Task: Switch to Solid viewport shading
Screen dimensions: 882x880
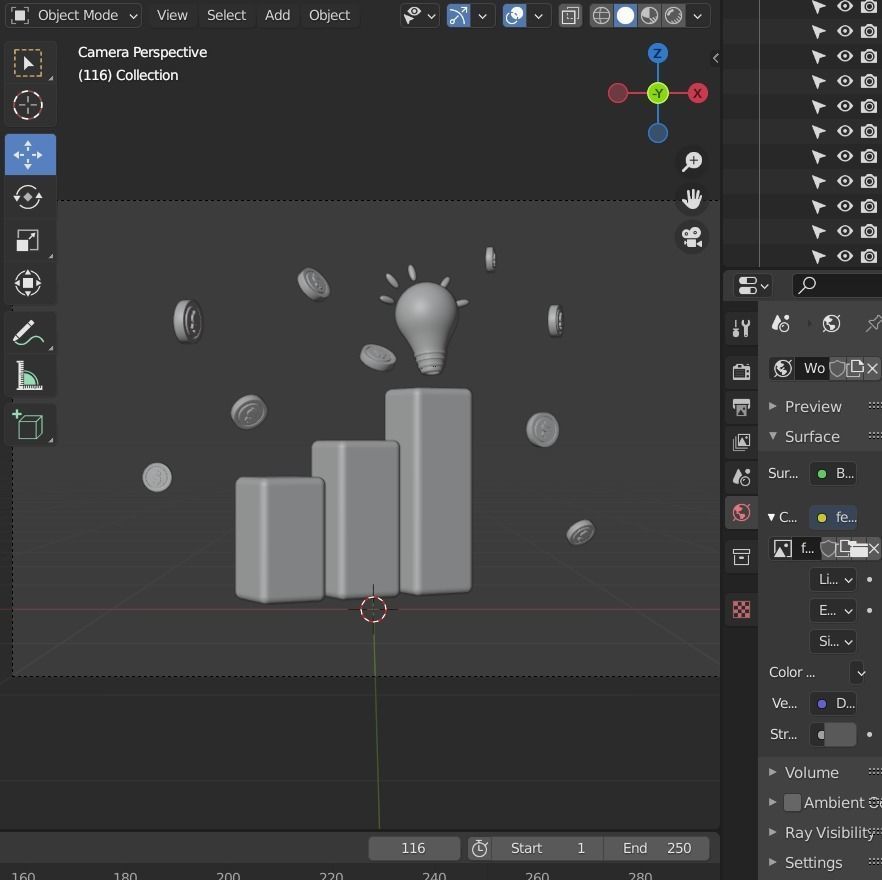Action: click(x=625, y=16)
